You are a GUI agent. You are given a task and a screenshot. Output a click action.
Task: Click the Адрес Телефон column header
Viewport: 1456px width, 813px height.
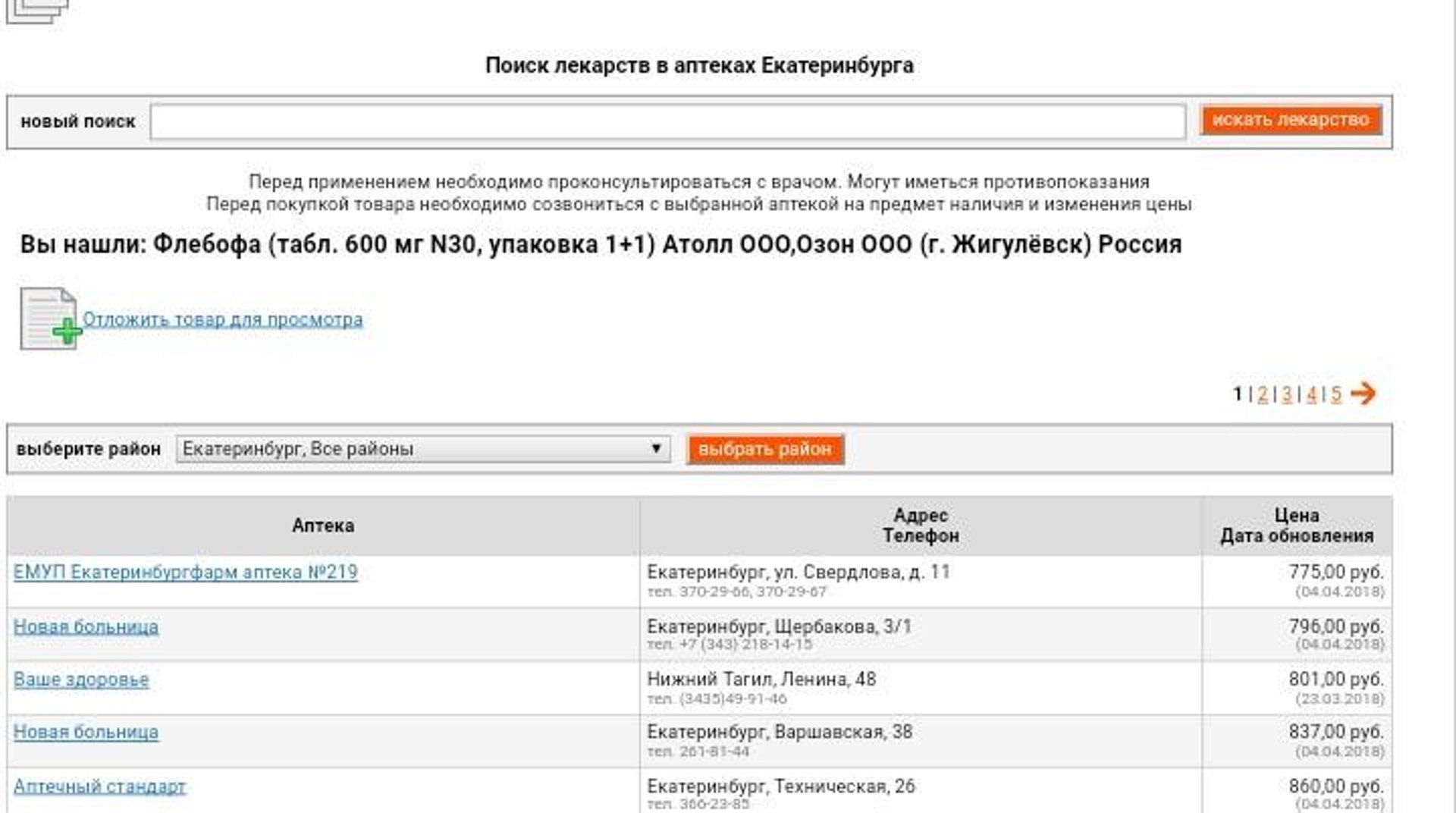click(921, 526)
